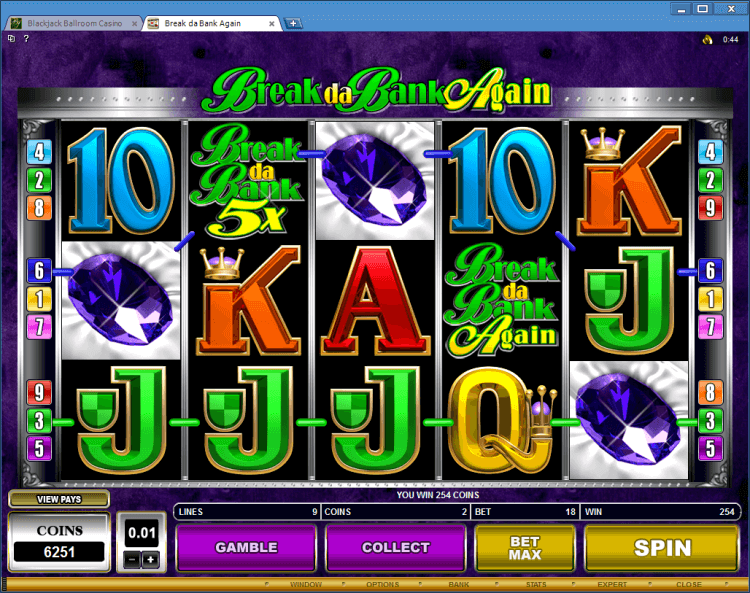The height and width of the screenshot is (593, 750).
Task: Click the Bet Max button
Action: point(525,548)
